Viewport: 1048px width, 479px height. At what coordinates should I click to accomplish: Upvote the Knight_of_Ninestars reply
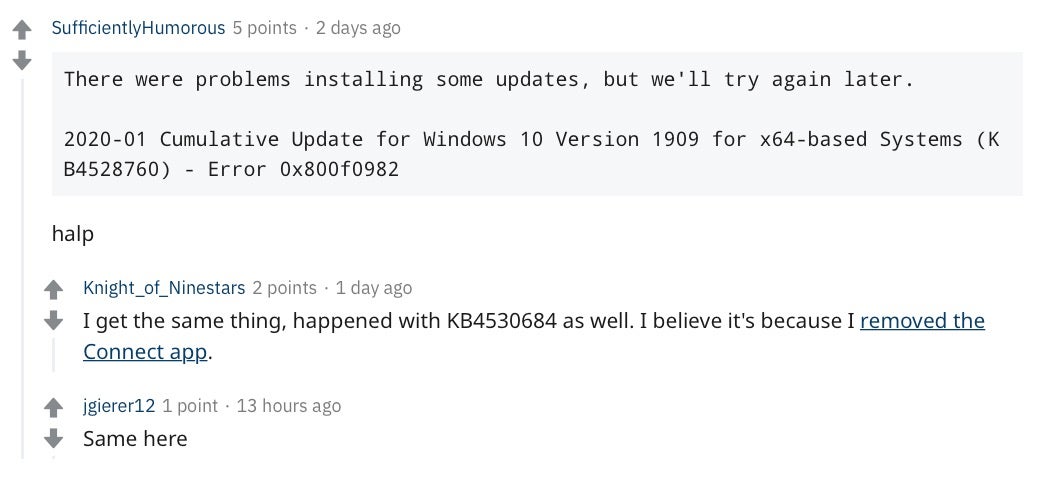[54, 290]
